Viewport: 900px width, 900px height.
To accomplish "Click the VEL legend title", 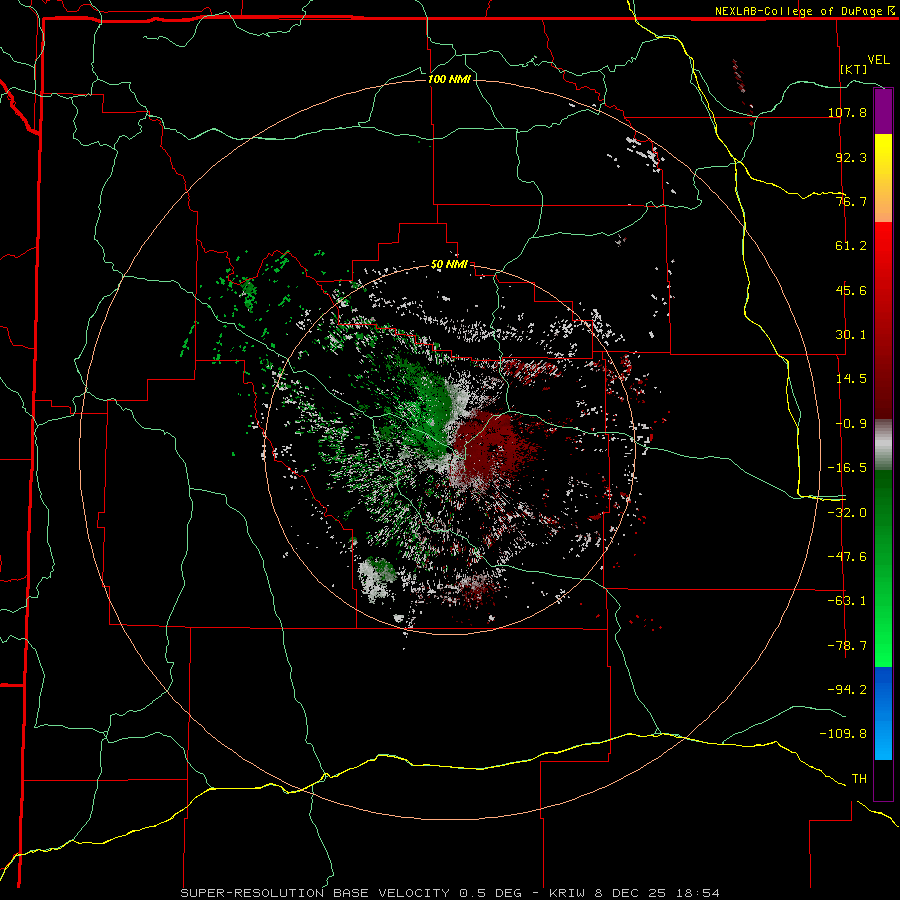I will pyautogui.click(x=878, y=60).
